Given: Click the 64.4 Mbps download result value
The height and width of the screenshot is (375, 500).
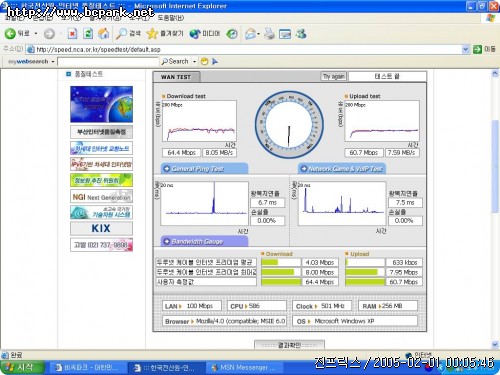Looking at the screenshot, I should 181,153.
